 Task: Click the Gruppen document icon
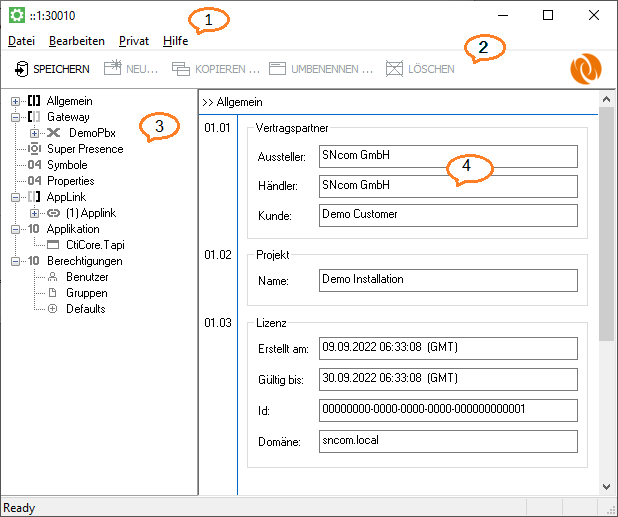pos(53,293)
